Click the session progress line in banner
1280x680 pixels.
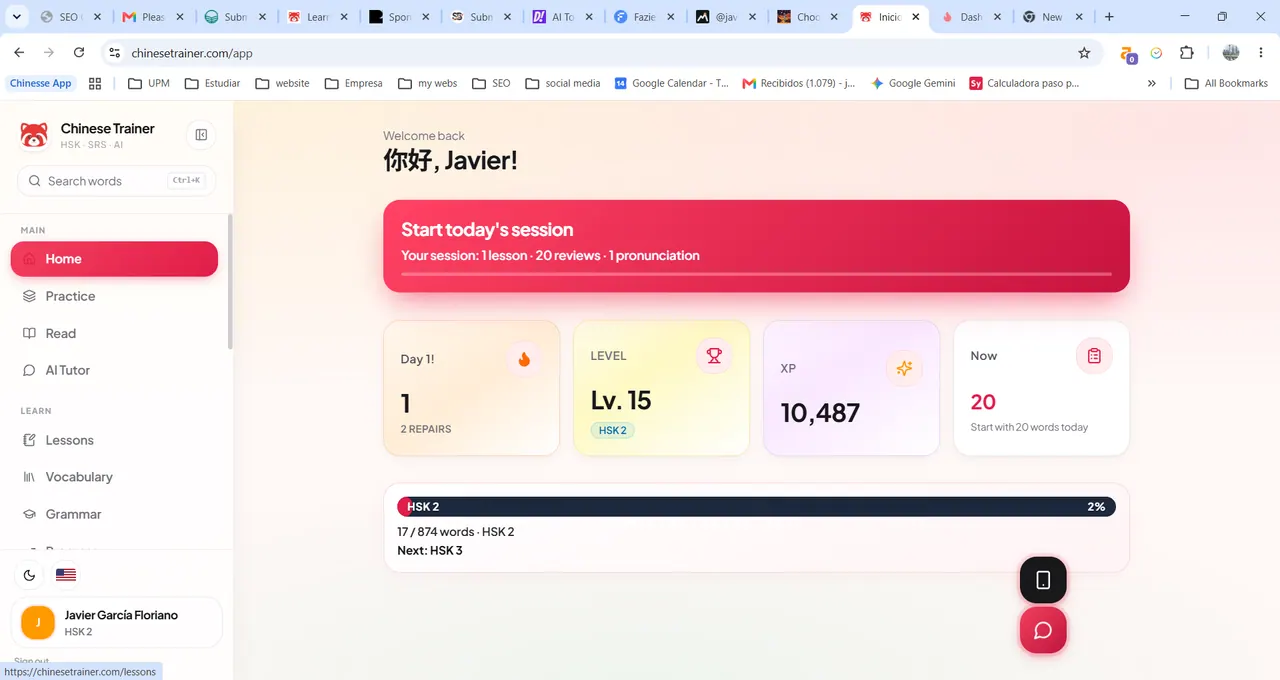(x=756, y=274)
